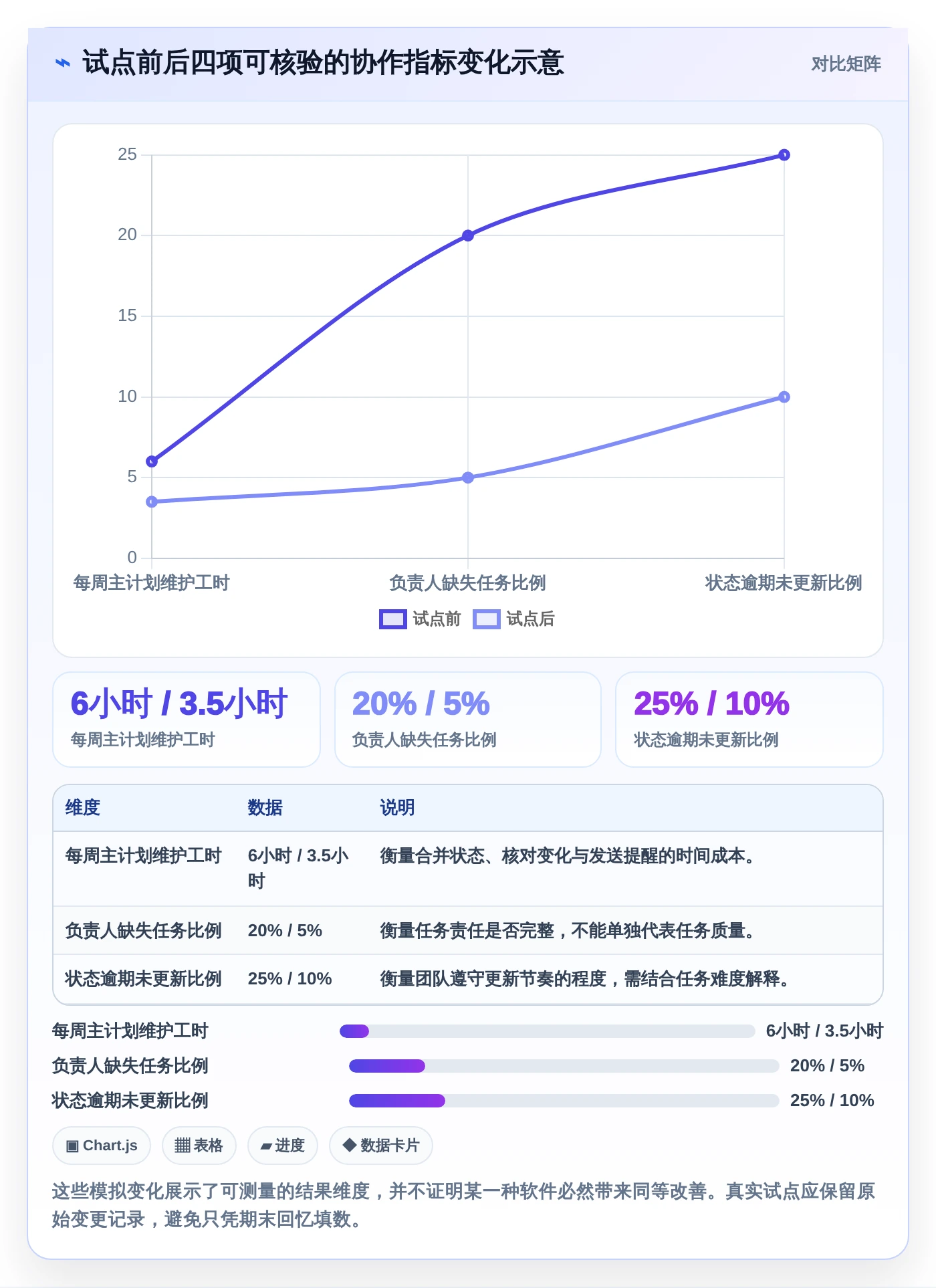
Task: Click the 数据卡片 chip
Action: pos(381,1146)
